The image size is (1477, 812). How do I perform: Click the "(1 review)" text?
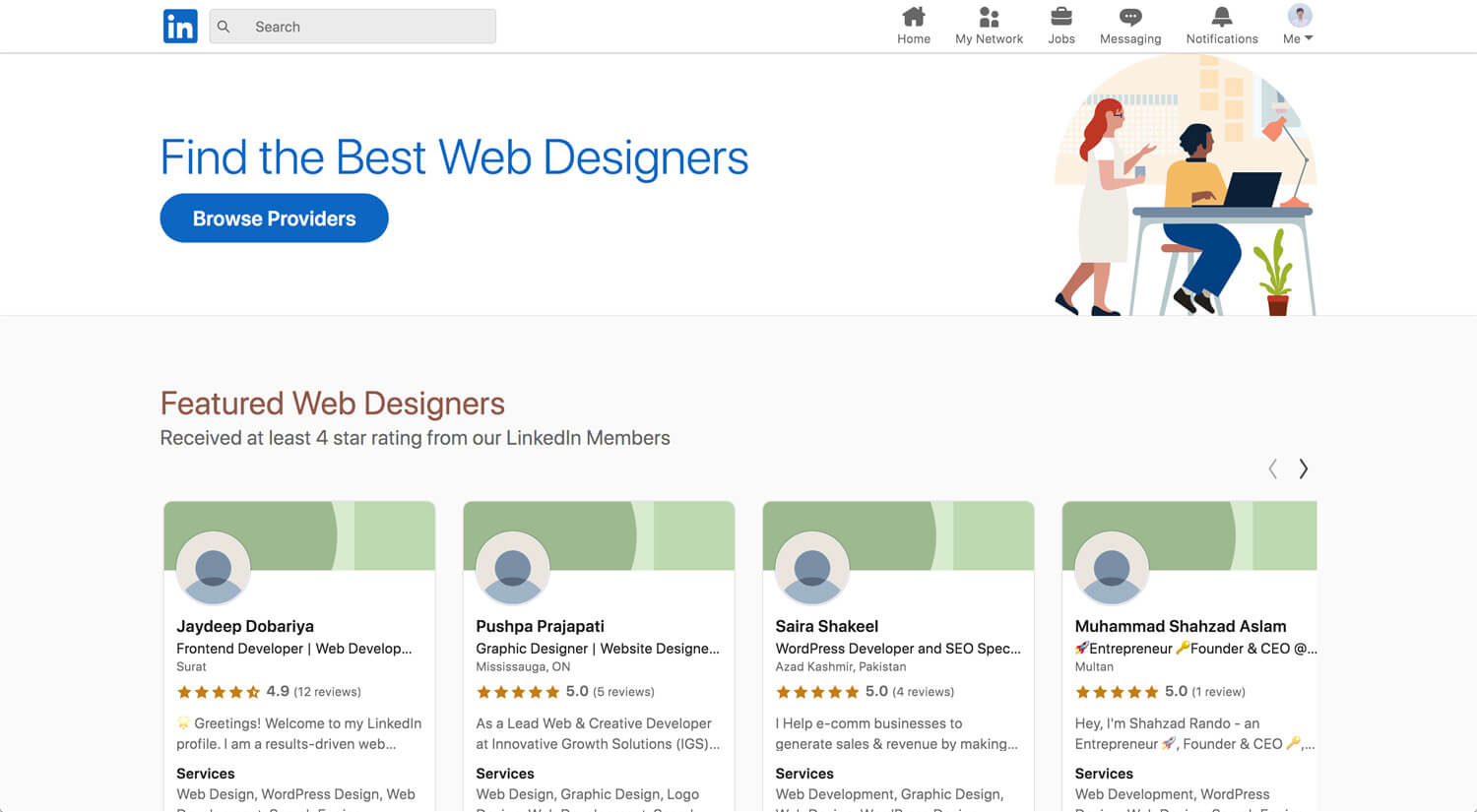click(1219, 692)
